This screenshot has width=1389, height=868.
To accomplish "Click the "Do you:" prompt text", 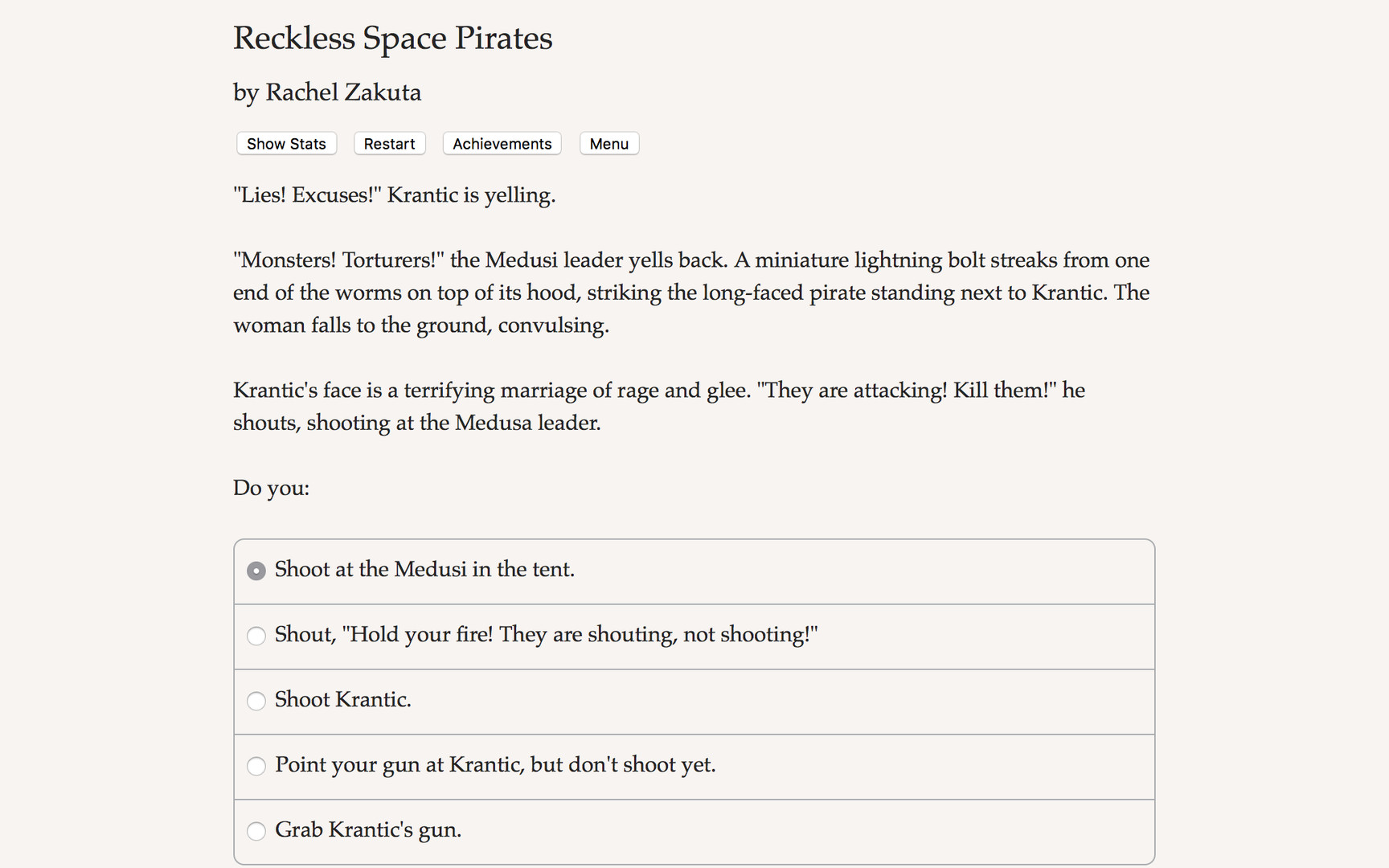I will point(270,487).
